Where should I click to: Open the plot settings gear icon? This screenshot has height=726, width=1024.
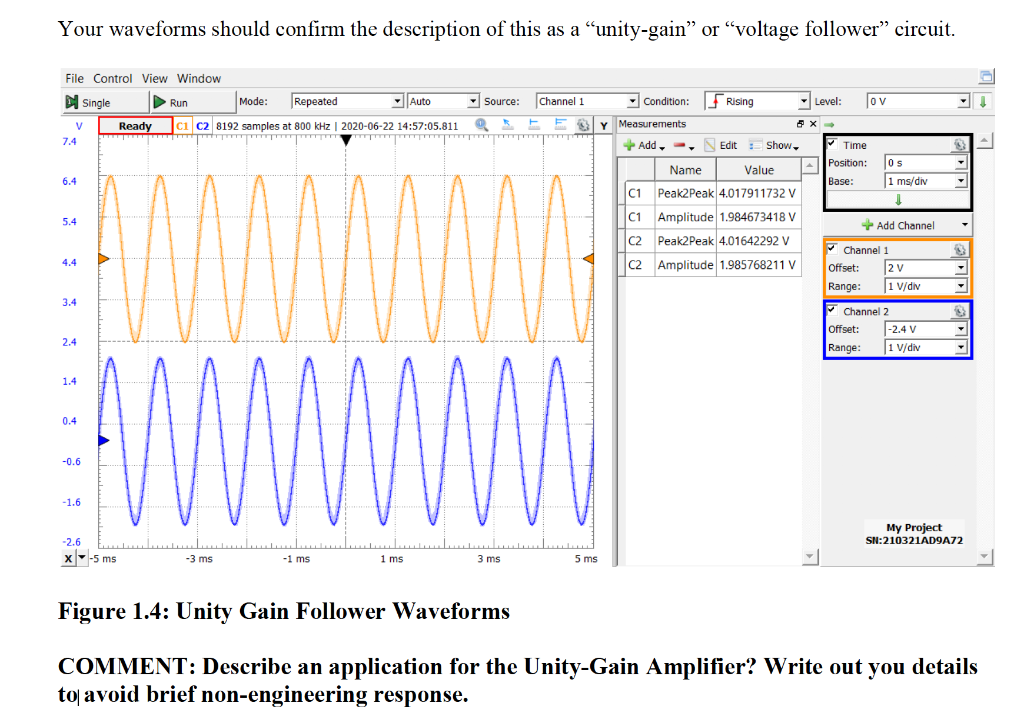[583, 124]
